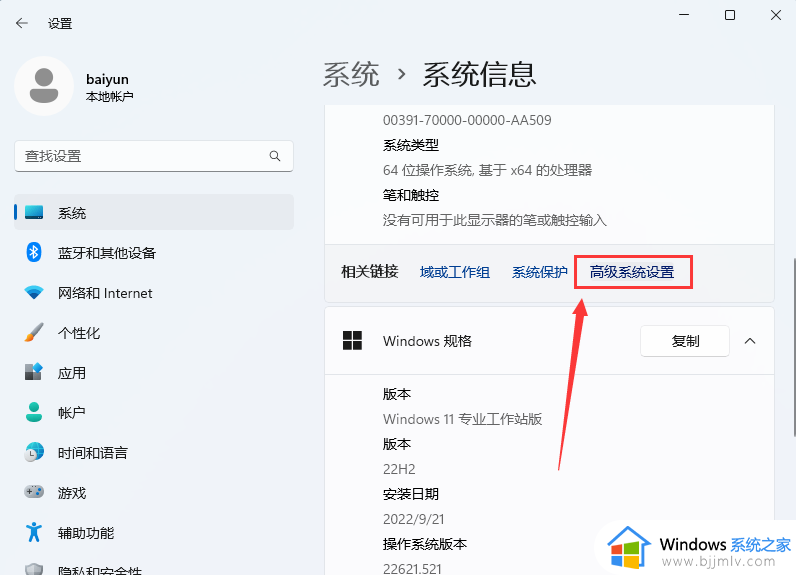Click product ID 00391-70000-00000-AA509
Screen dimensions: 796x575
(x=467, y=120)
